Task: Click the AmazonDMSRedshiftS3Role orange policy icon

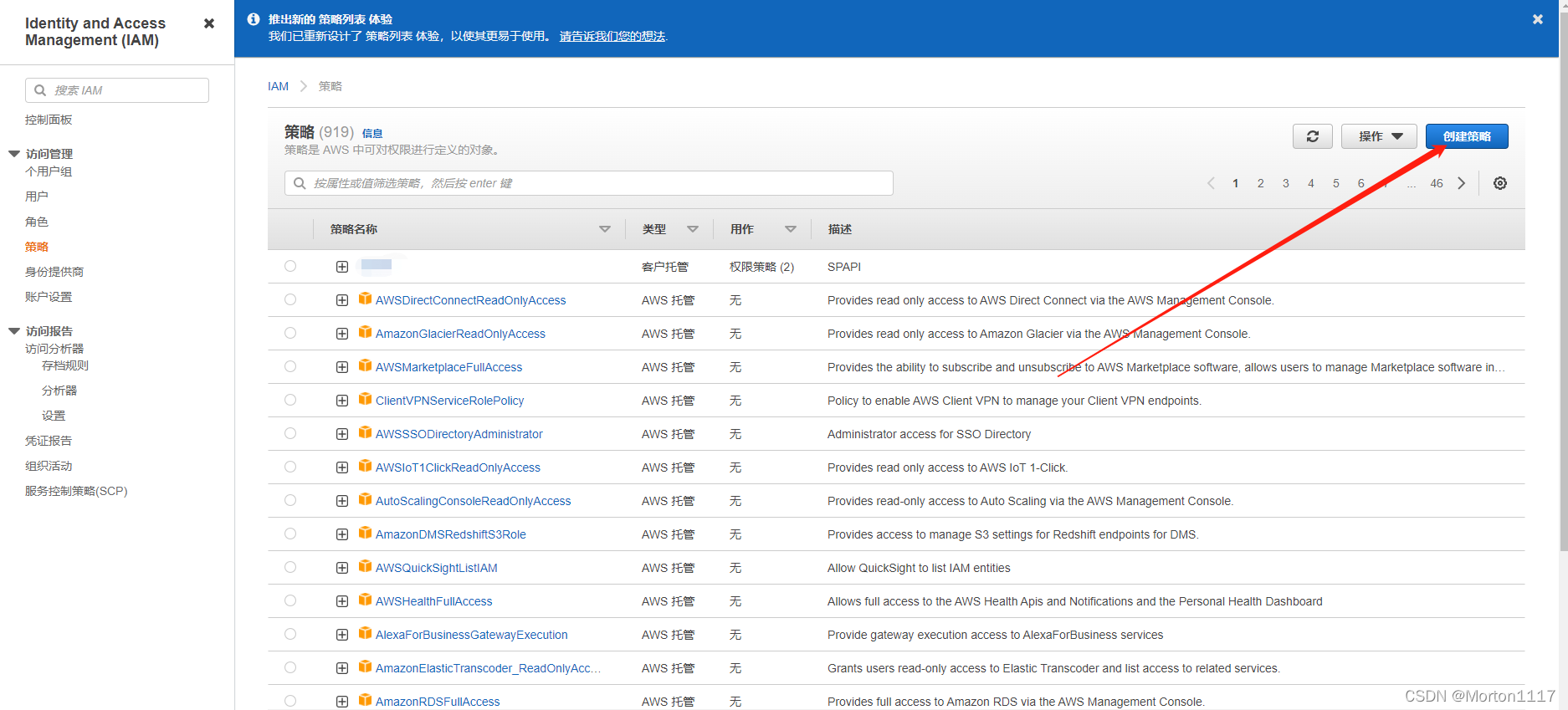Action: (365, 533)
